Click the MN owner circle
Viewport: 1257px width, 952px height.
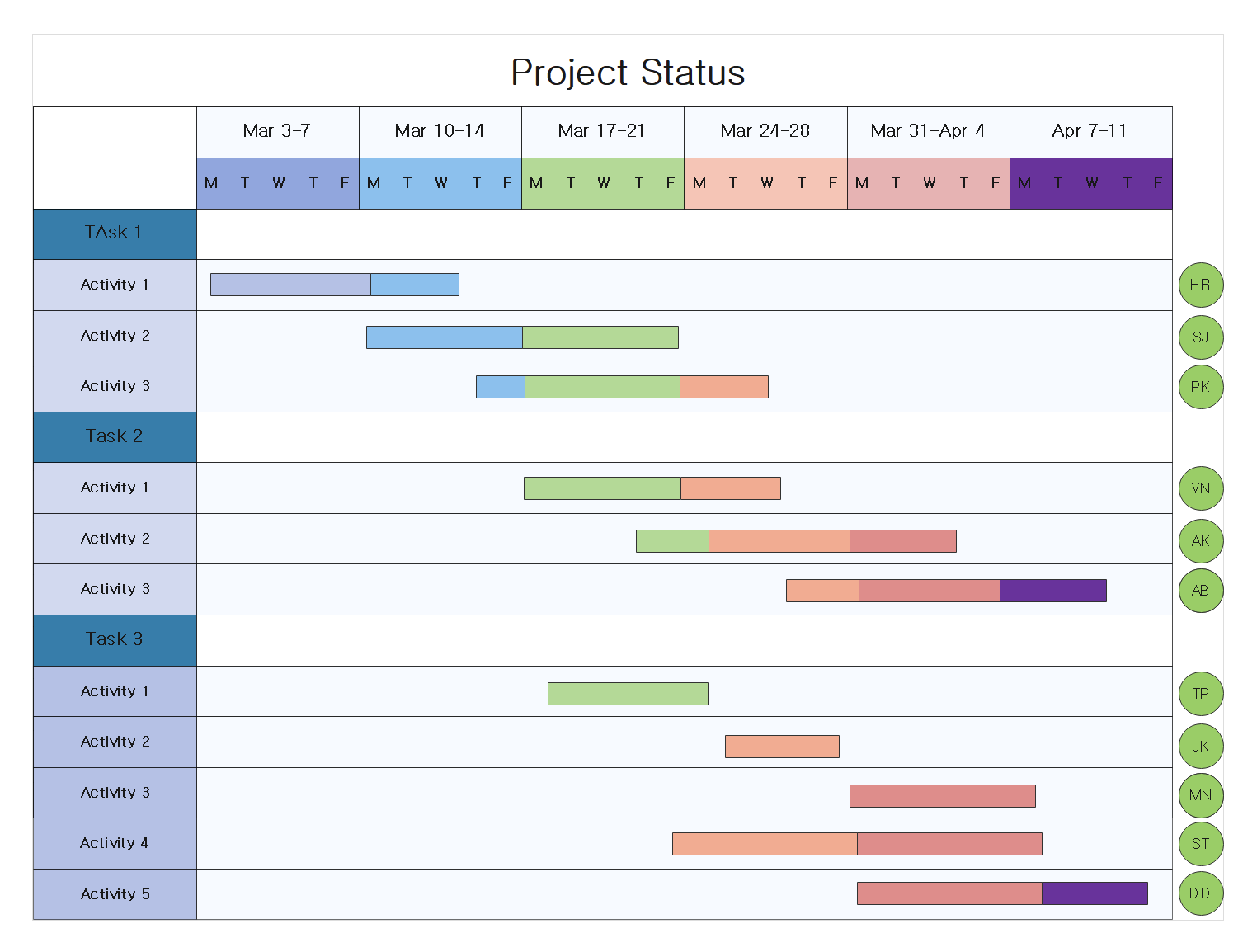(x=1200, y=795)
